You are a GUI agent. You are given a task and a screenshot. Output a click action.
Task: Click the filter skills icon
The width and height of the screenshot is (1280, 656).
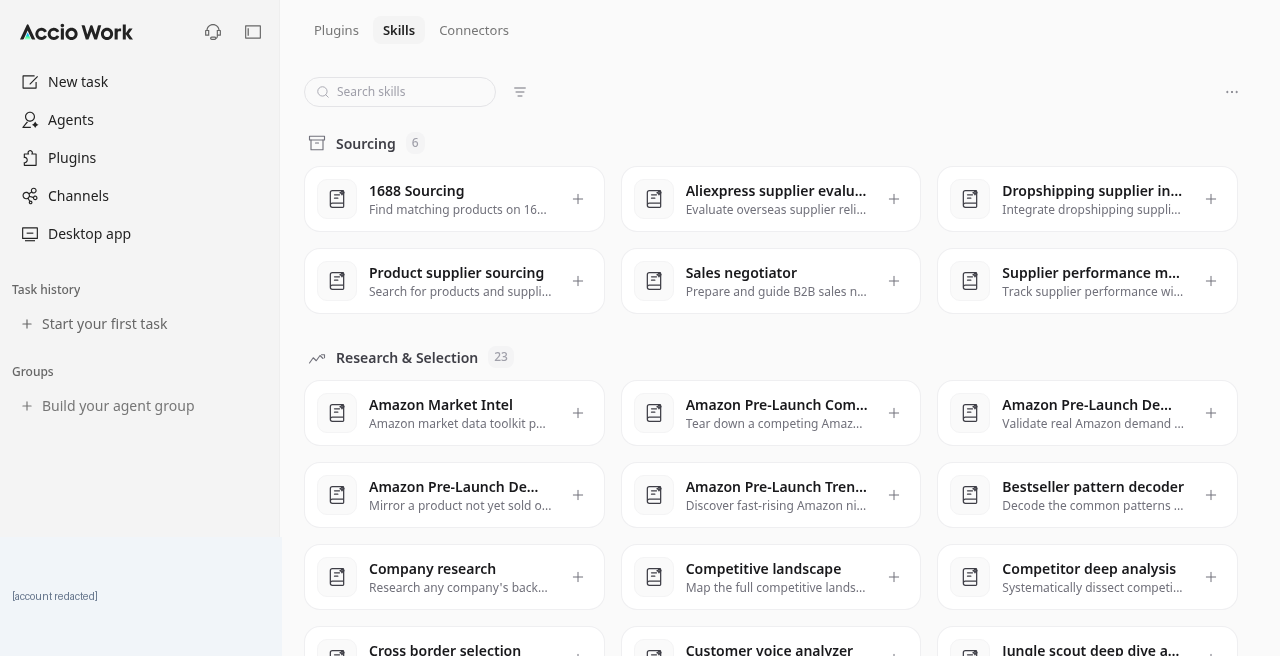[520, 92]
